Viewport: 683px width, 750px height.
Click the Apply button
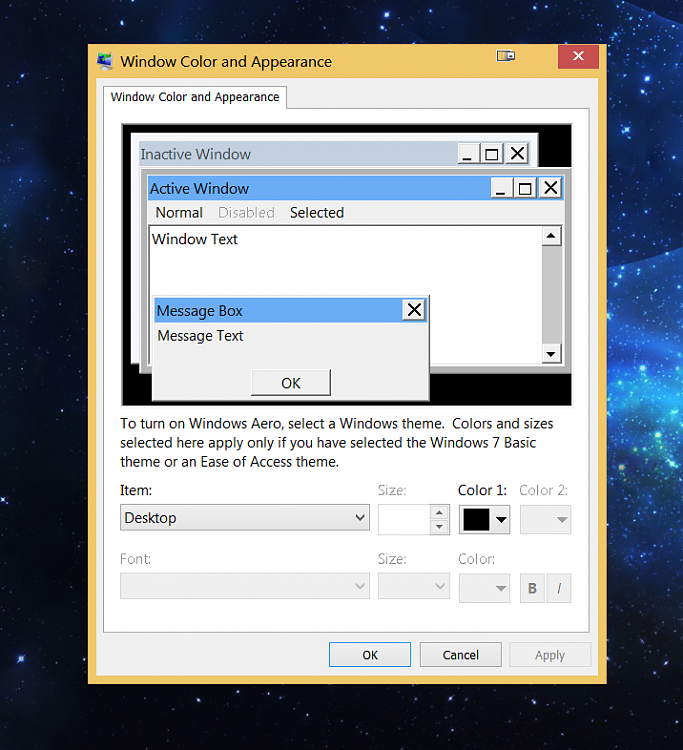point(550,654)
